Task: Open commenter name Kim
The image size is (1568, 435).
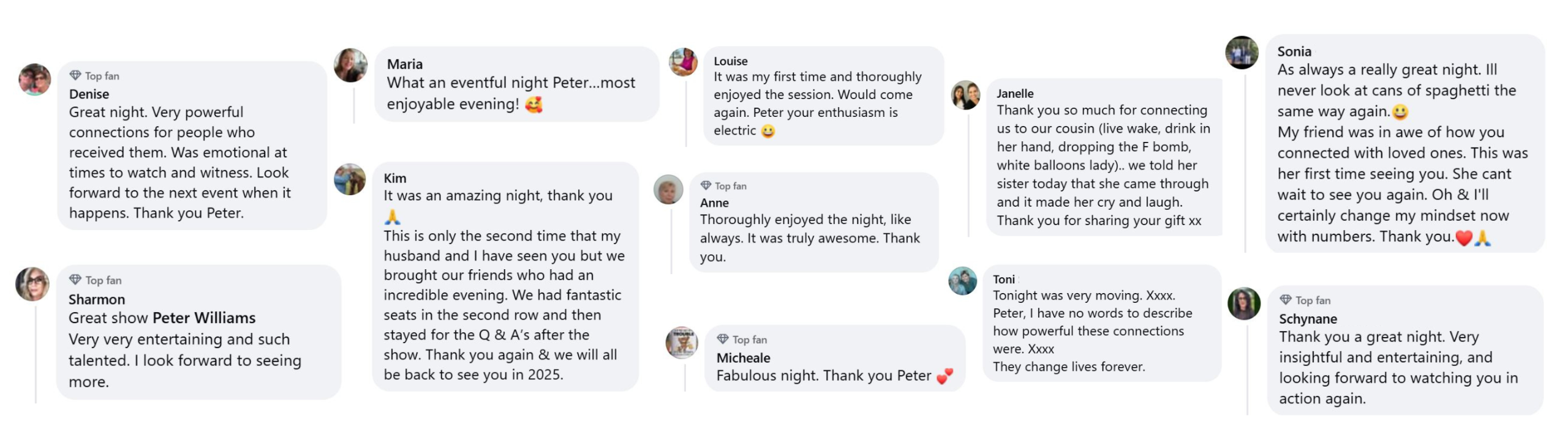Action: [x=395, y=178]
